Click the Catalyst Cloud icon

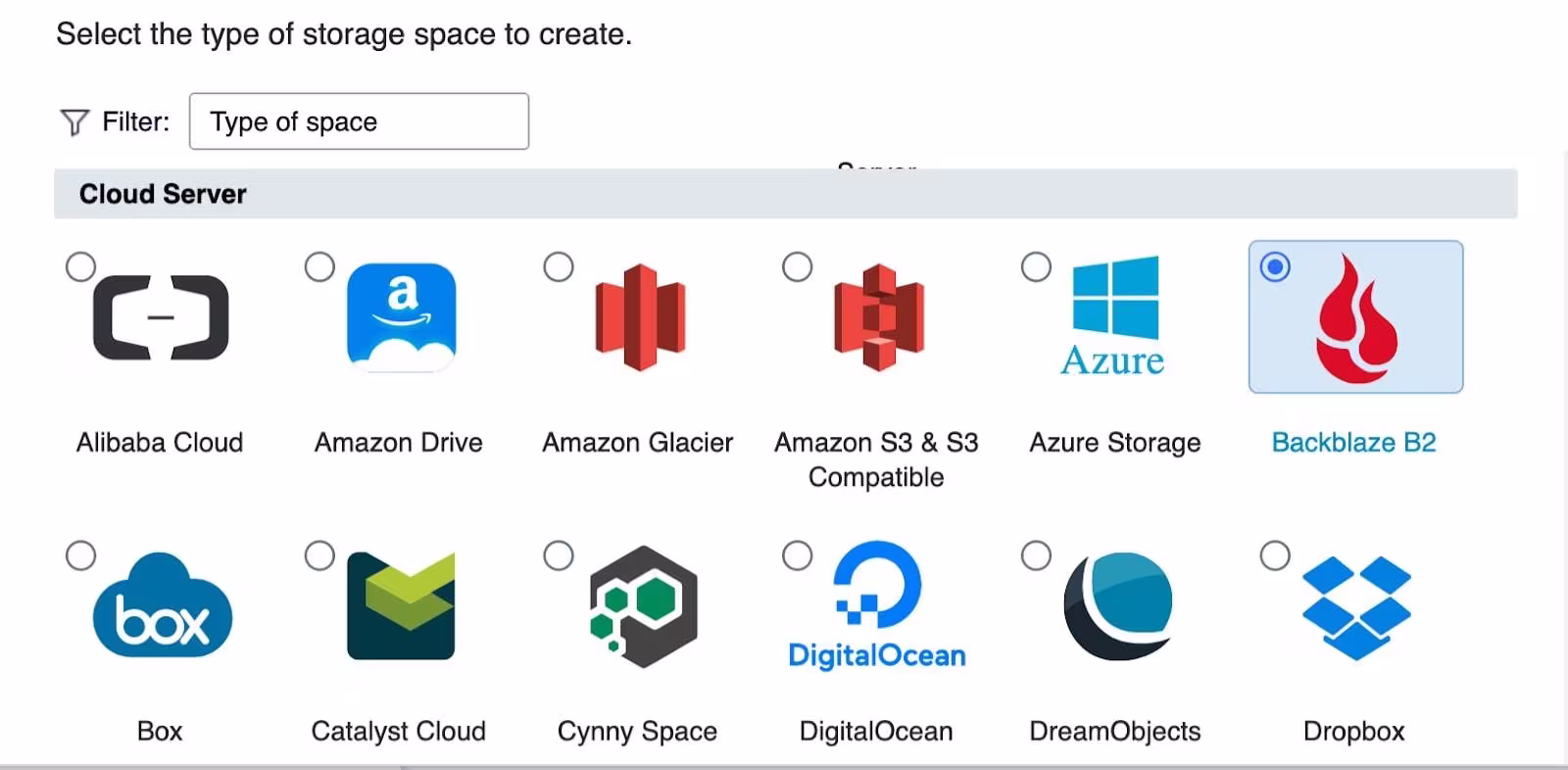401,606
